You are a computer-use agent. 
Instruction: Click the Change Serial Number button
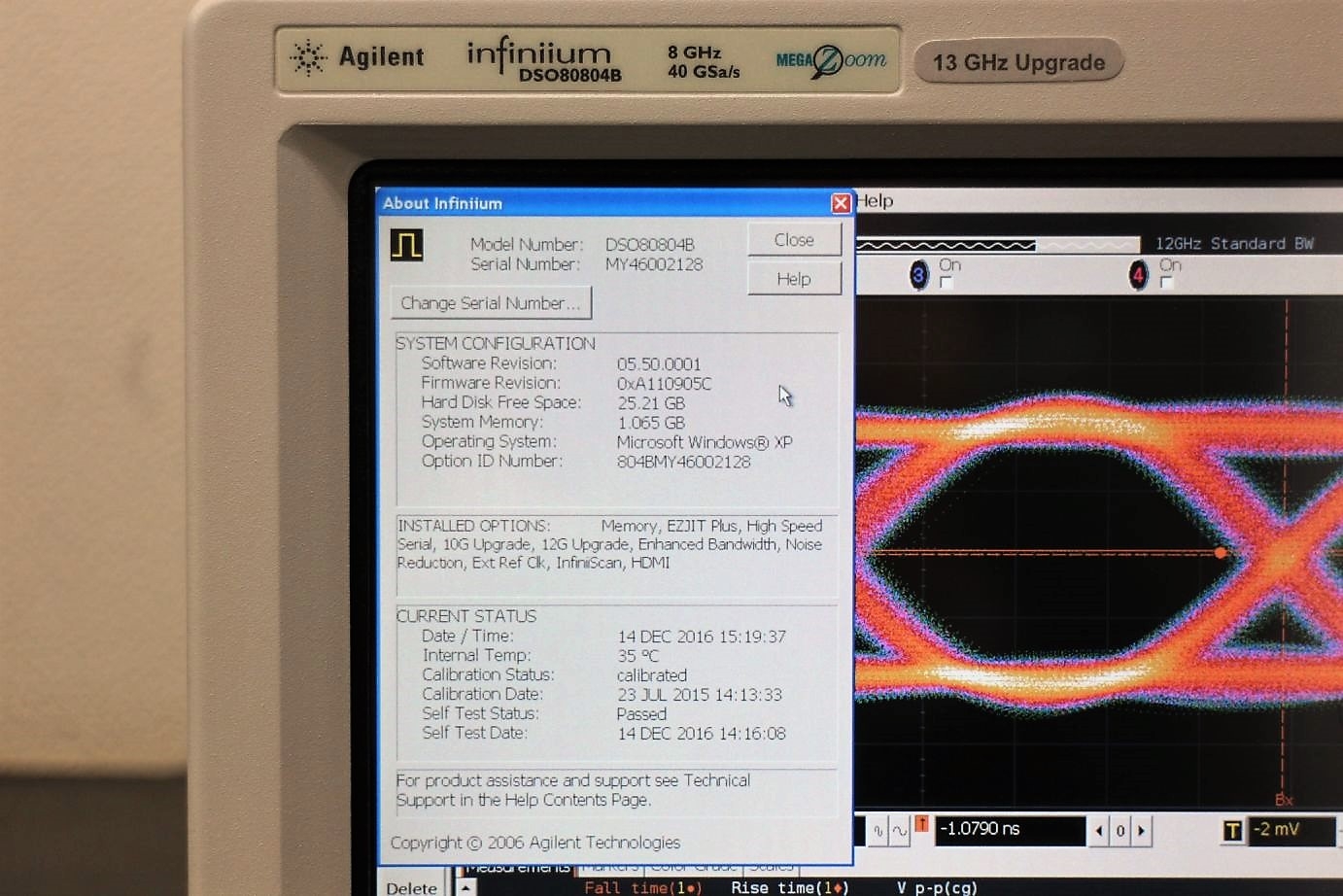[491, 303]
